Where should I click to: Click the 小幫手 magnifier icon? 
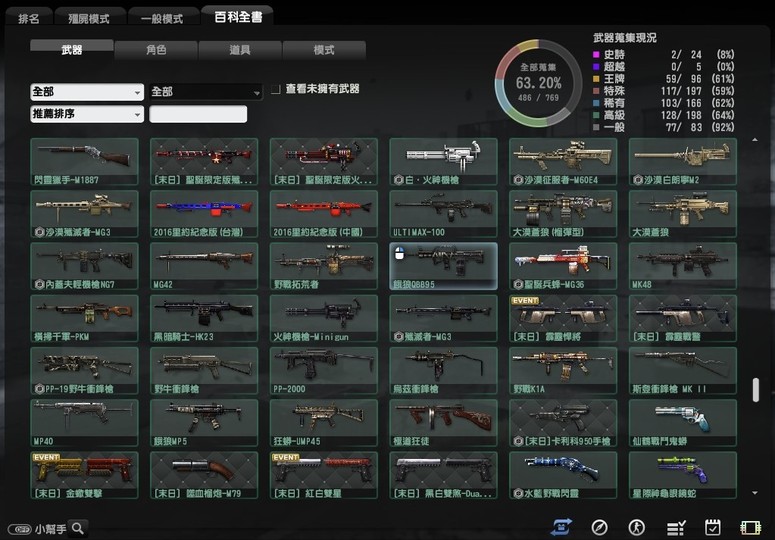coord(77,528)
